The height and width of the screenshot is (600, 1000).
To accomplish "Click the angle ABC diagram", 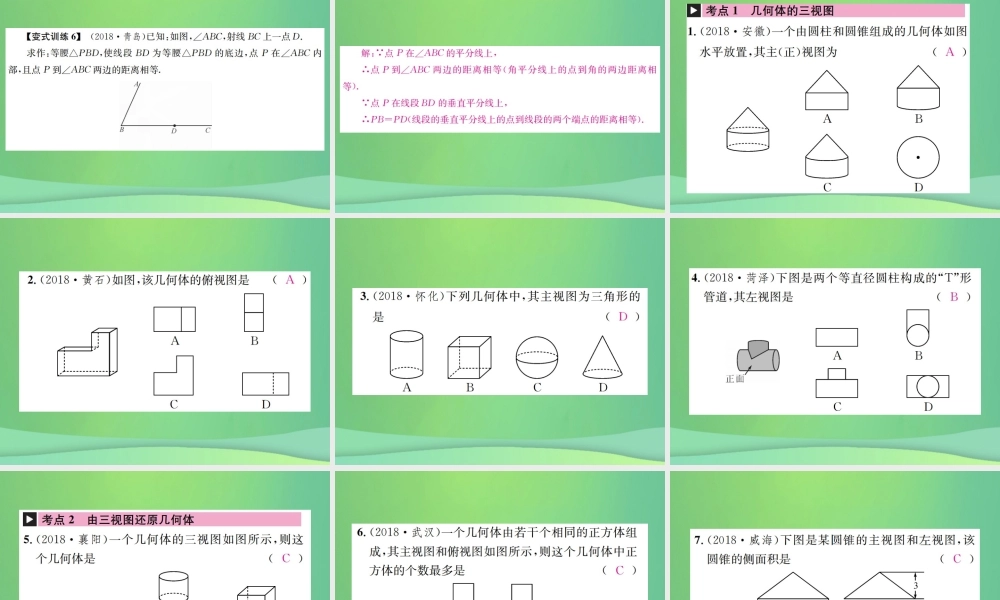I will click(x=166, y=107).
